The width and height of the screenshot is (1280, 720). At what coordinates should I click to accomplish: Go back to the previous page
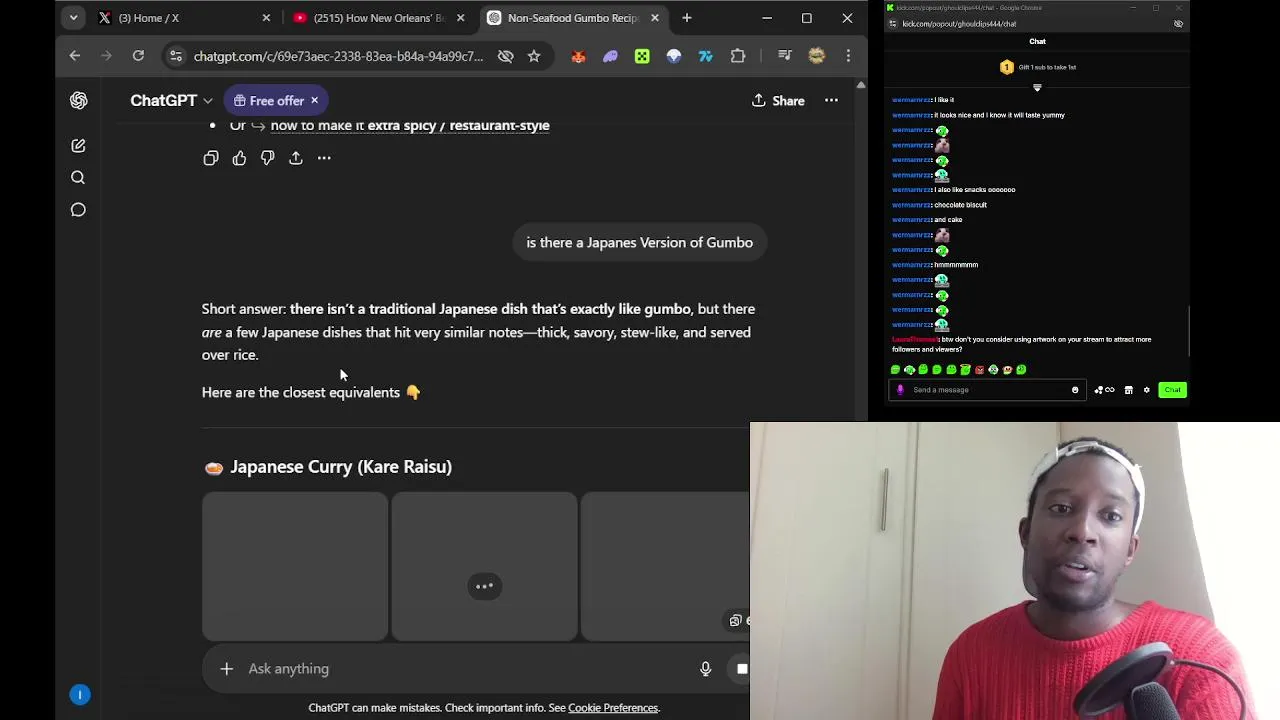click(x=75, y=56)
